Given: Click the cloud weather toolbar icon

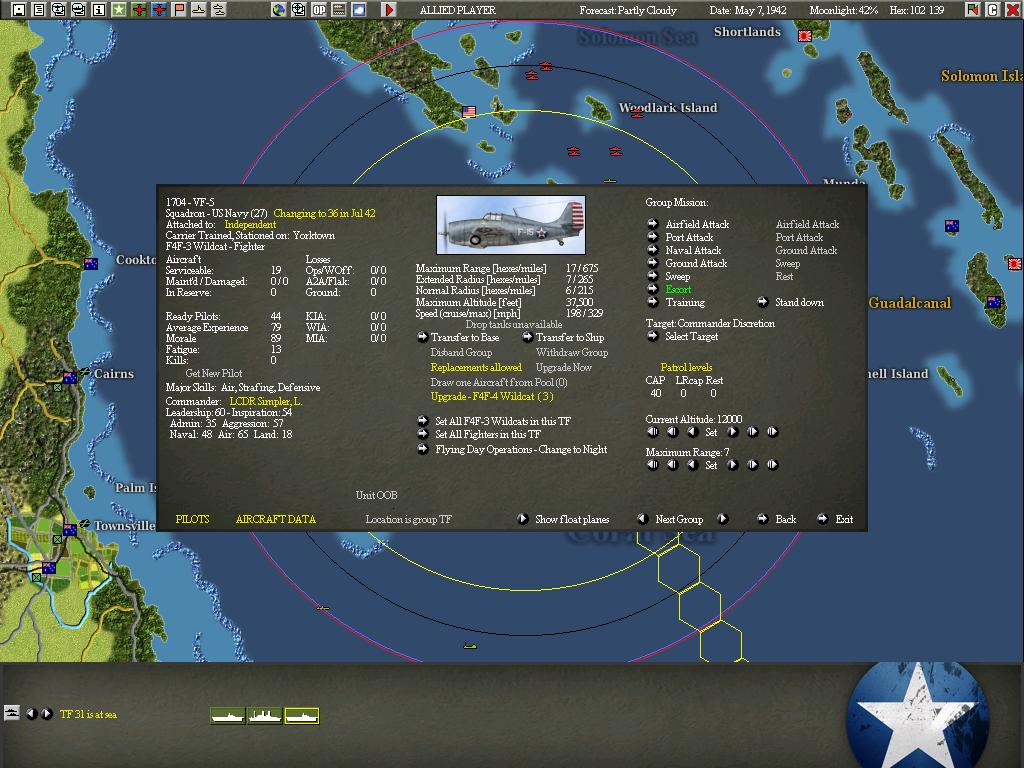Looking at the screenshot, I should [x=359, y=10].
